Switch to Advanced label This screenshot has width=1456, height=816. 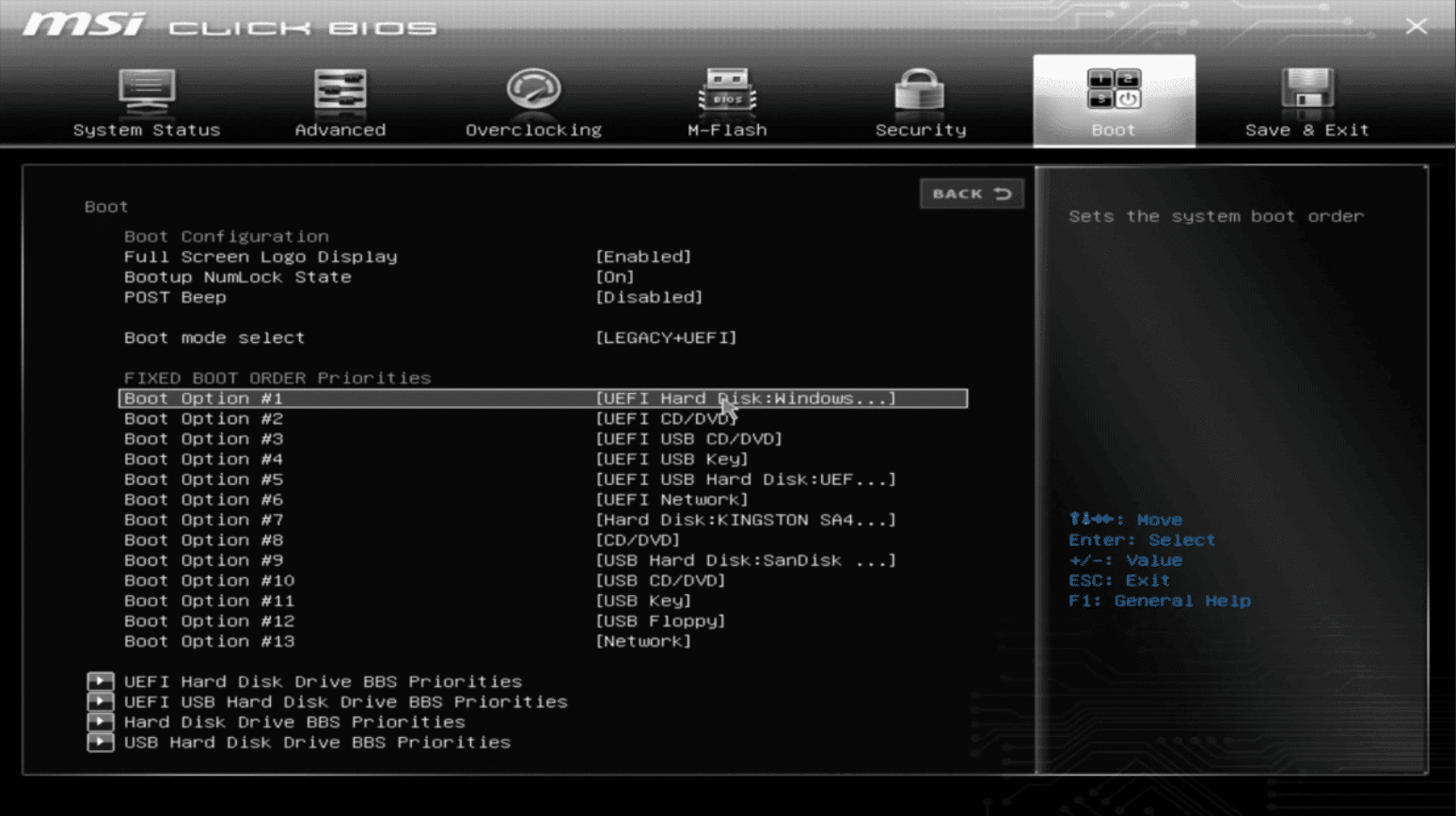click(340, 130)
